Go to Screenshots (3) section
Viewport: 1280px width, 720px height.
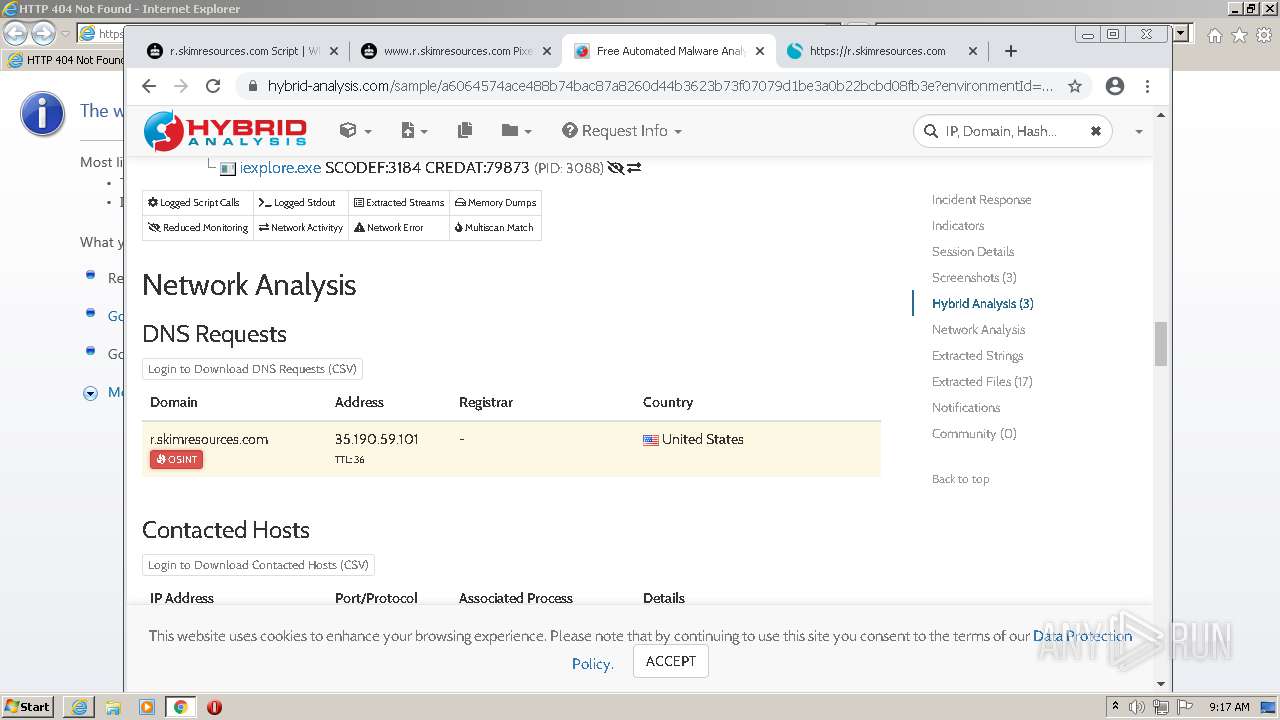(x=974, y=278)
